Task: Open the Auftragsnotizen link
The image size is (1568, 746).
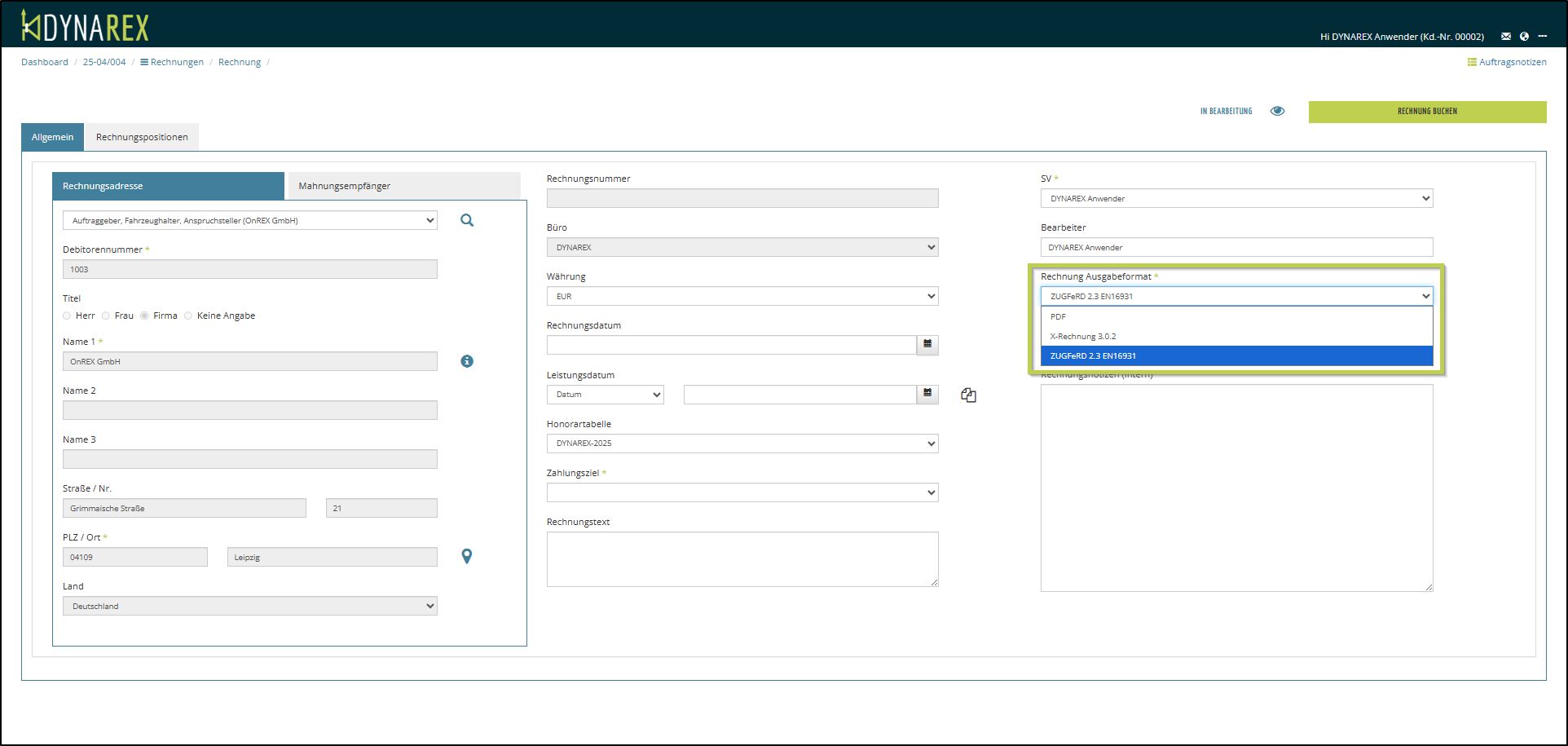Action: pos(1507,62)
